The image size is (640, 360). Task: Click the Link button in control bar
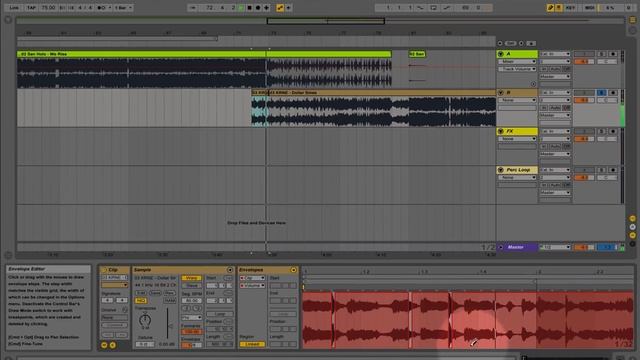coord(14,7)
